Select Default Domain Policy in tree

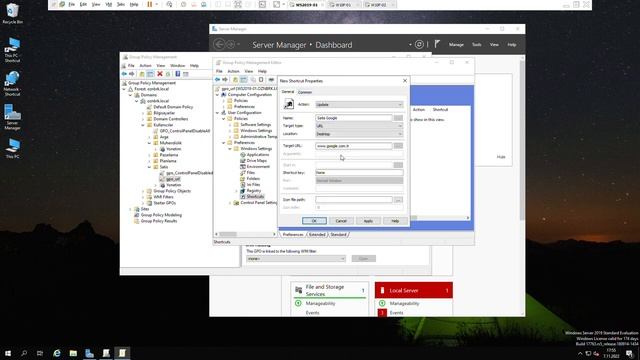[x=173, y=107]
